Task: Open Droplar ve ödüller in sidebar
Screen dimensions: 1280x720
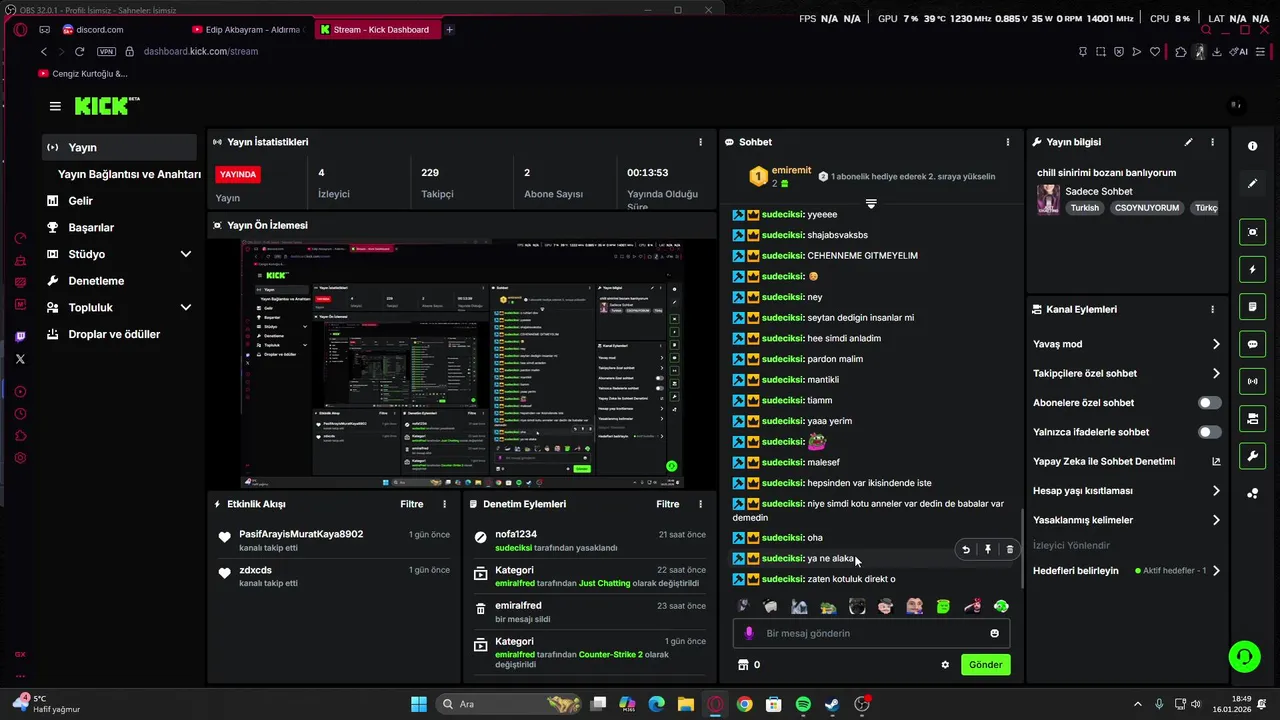Action: 120,334
